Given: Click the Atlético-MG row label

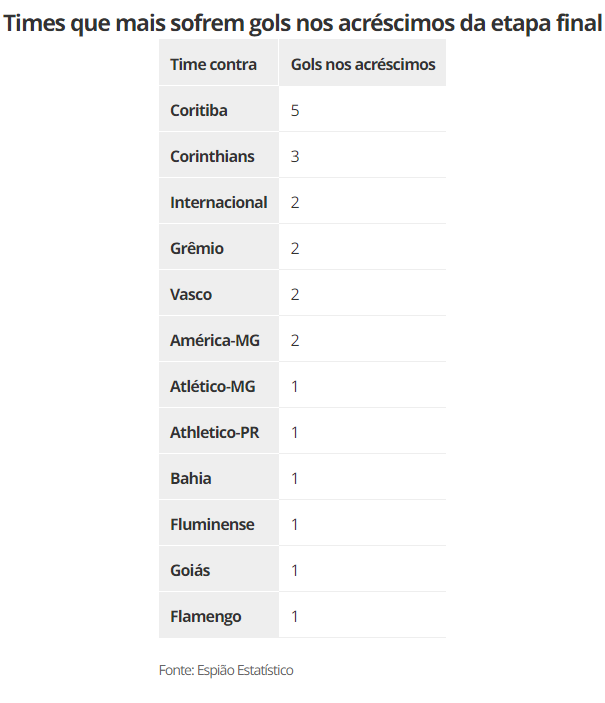Looking at the screenshot, I should point(213,386).
